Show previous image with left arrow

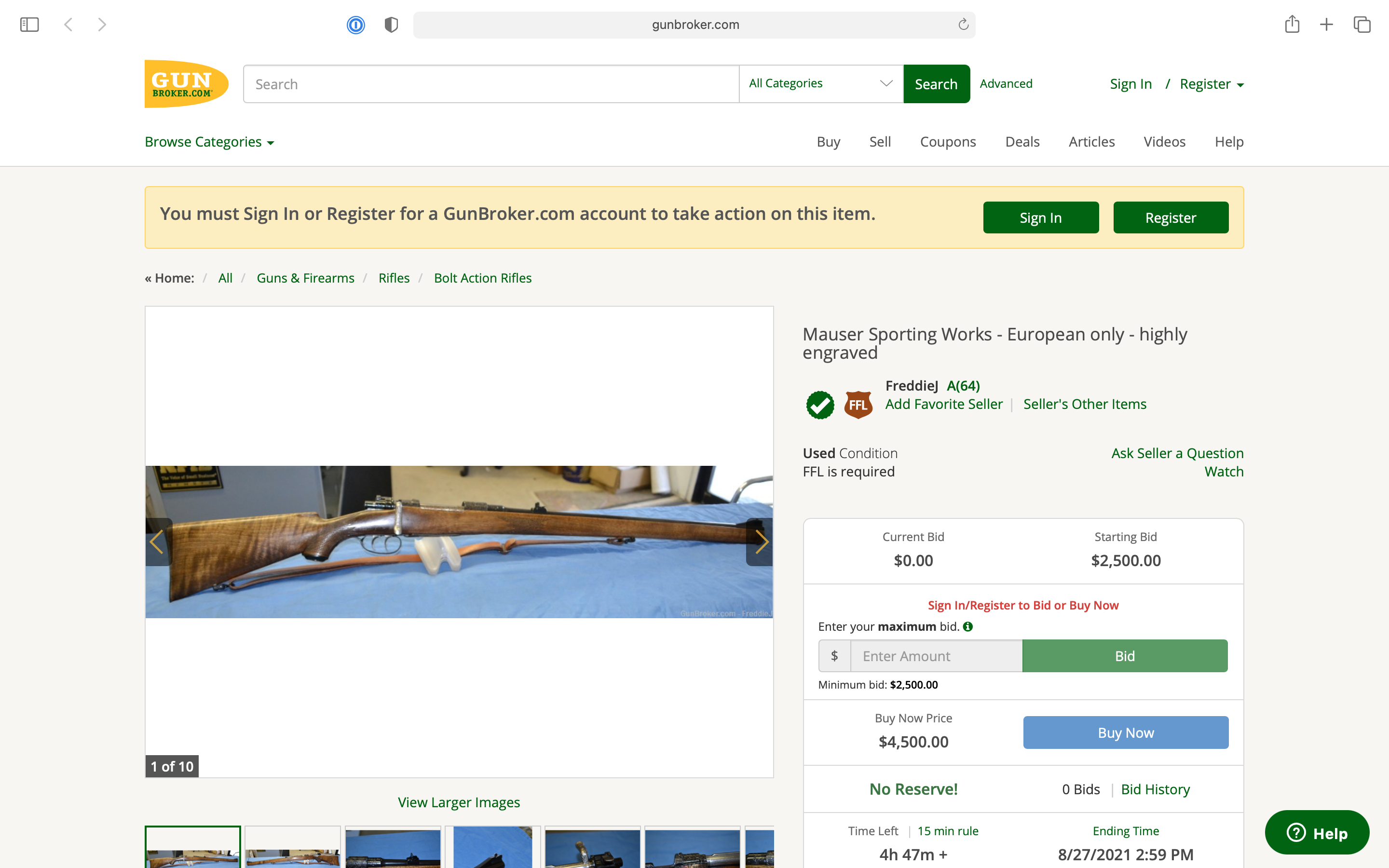(x=158, y=542)
